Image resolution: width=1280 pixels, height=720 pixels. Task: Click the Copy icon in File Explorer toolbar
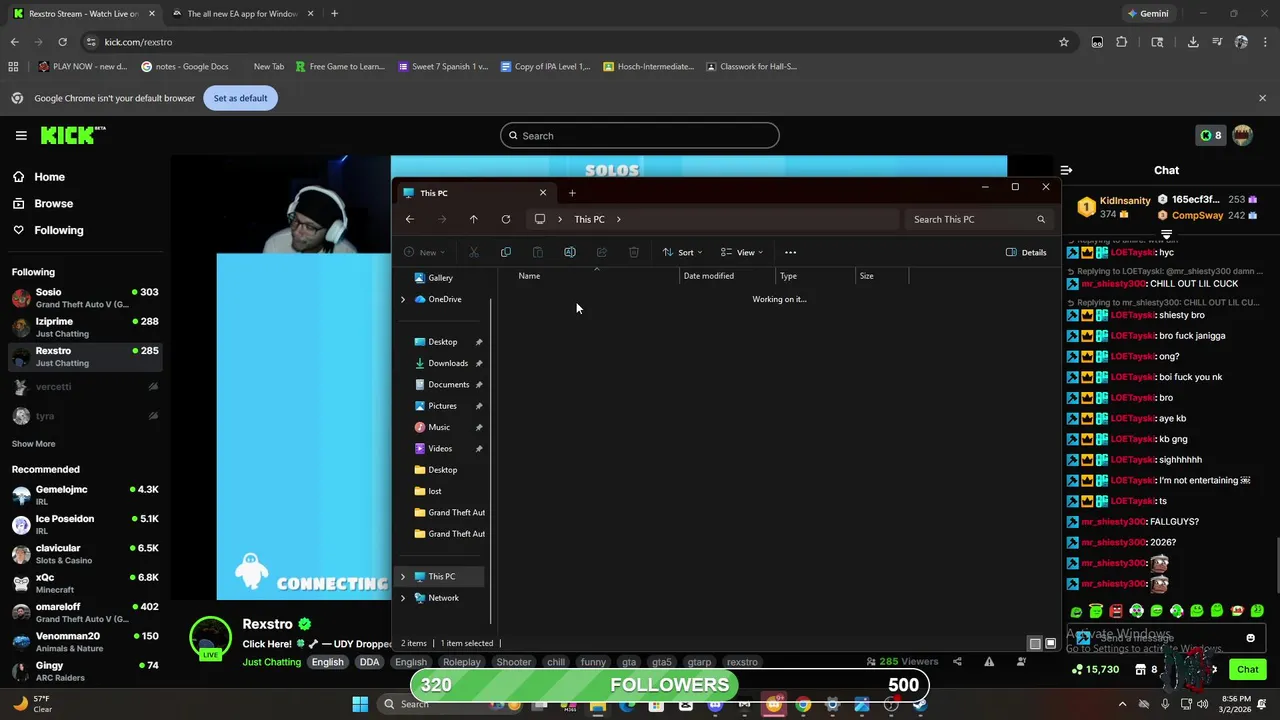(506, 252)
